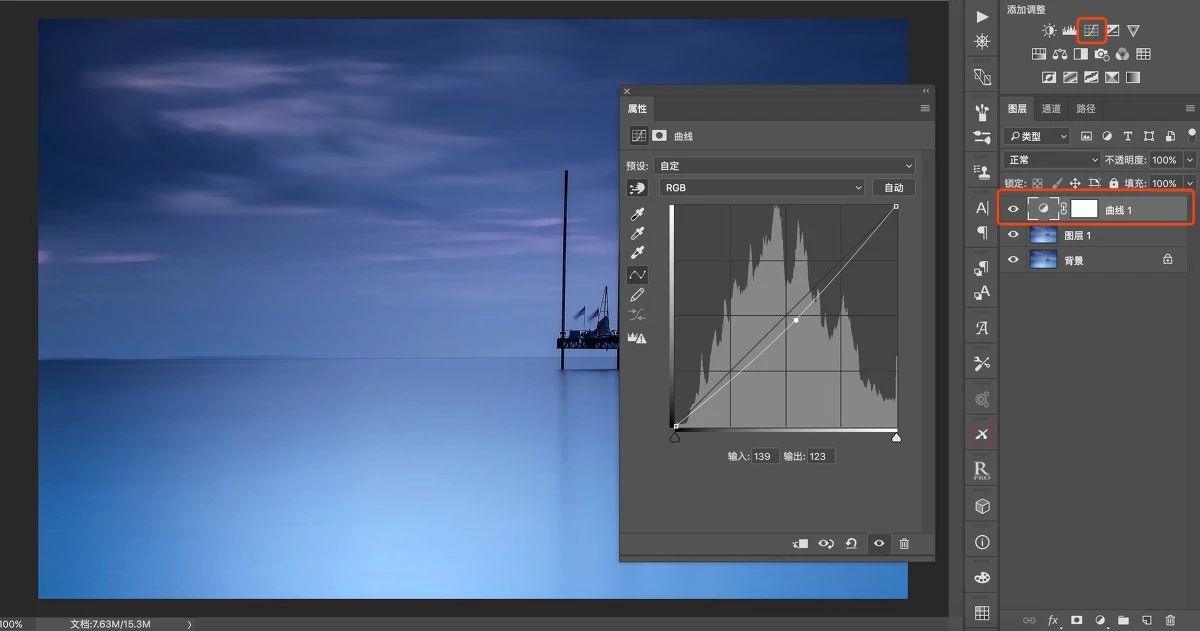Select the on-image targeted adjustment hand tool

point(637,188)
